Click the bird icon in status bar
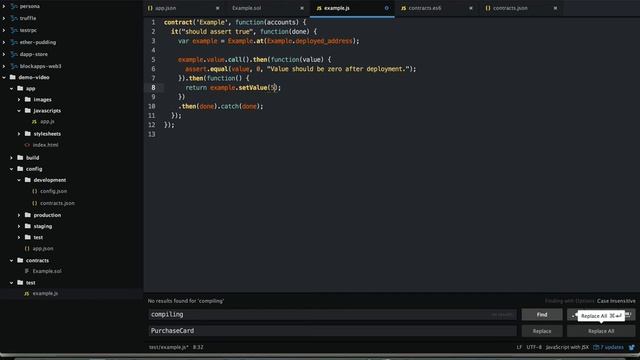Viewport: 640px width, 360px height. click(x=632, y=347)
